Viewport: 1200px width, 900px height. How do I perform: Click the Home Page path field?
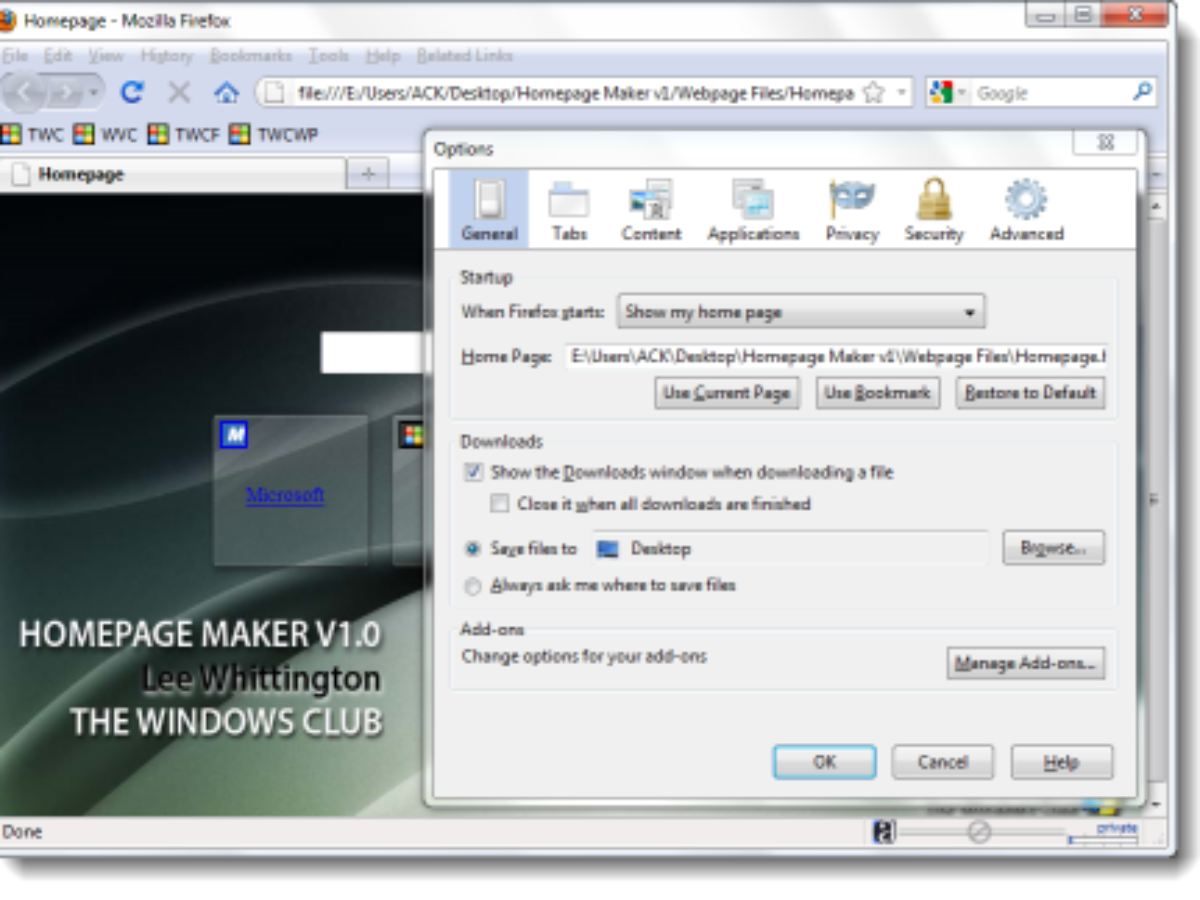click(x=836, y=355)
